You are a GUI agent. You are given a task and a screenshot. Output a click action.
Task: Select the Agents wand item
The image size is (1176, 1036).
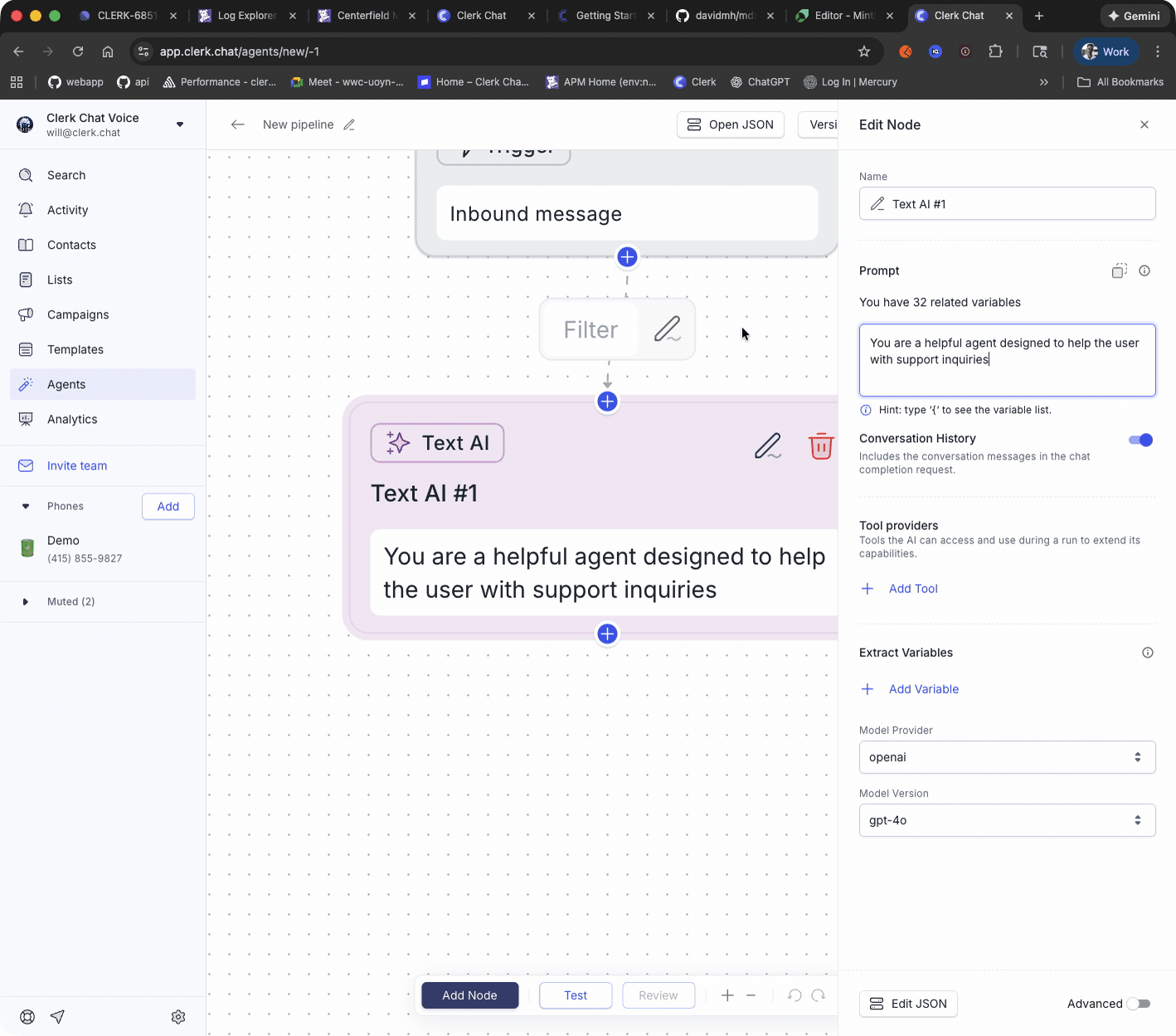click(103, 384)
